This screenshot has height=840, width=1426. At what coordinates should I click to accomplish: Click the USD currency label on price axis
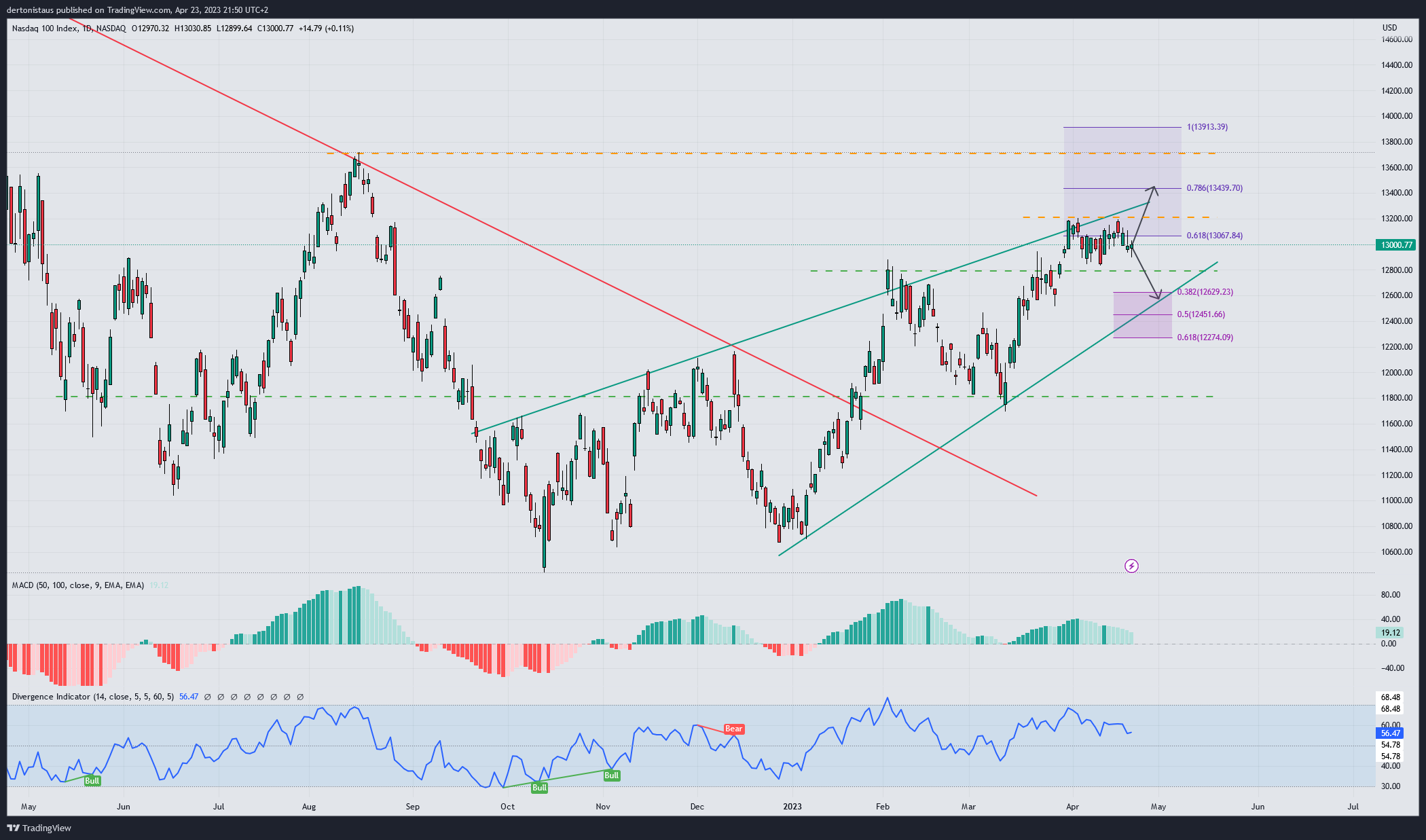(1389, 28)
